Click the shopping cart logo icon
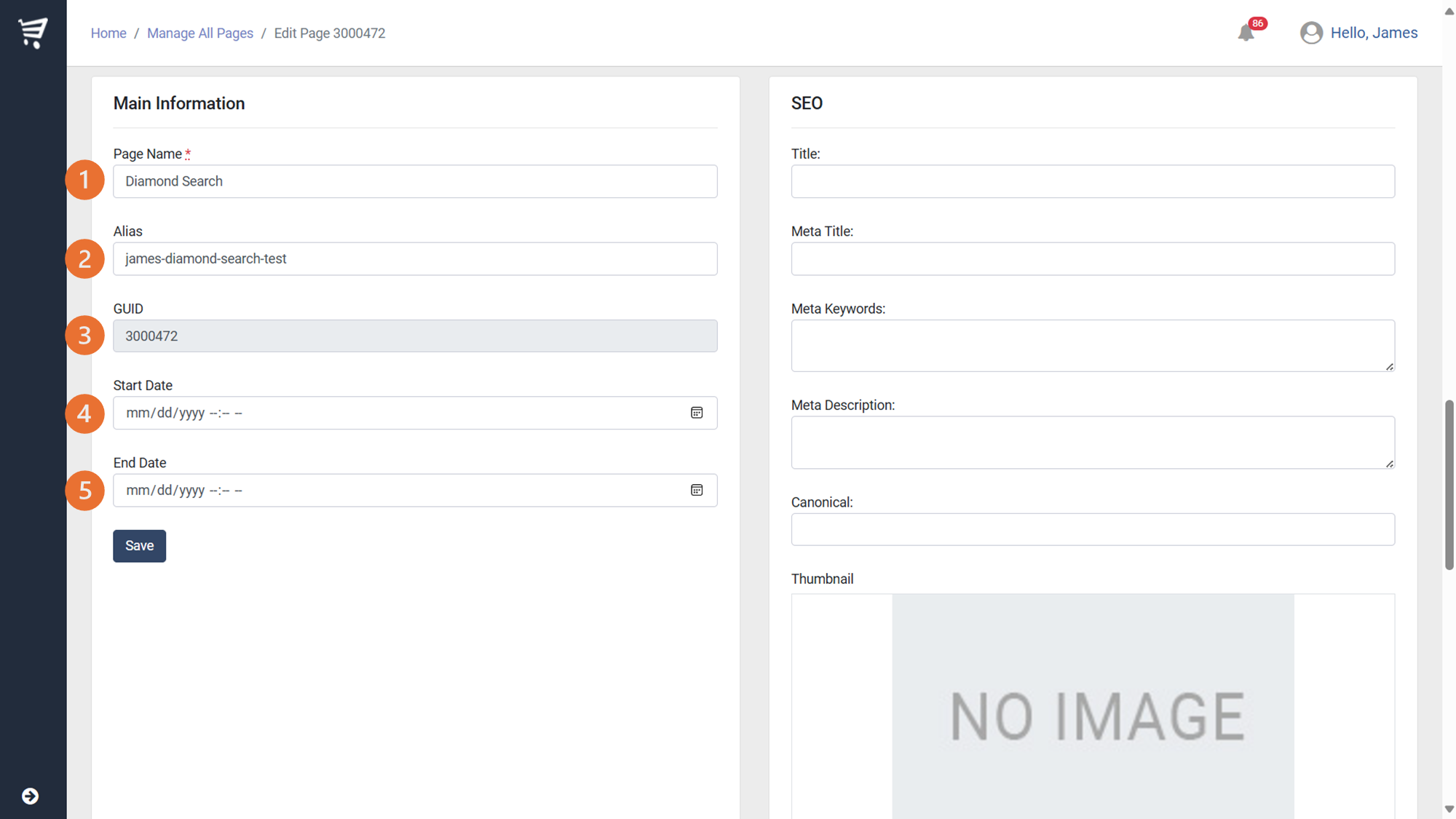This screenshot has width=1456, height=819. [x=33, y=33]
